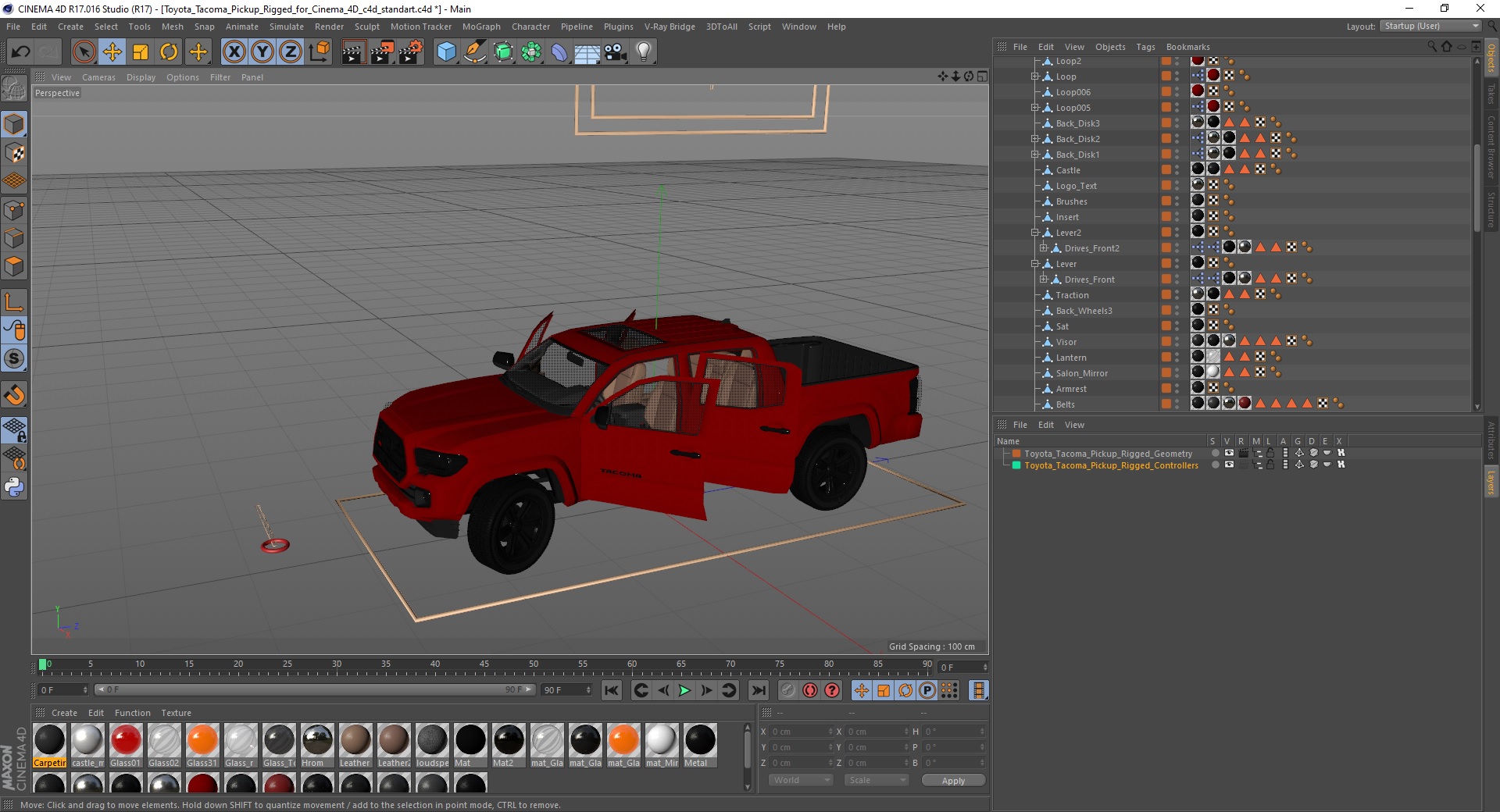Toggle Autokeying button
The width and height of the screenshot is (1500, 812).
coord(810,690)
